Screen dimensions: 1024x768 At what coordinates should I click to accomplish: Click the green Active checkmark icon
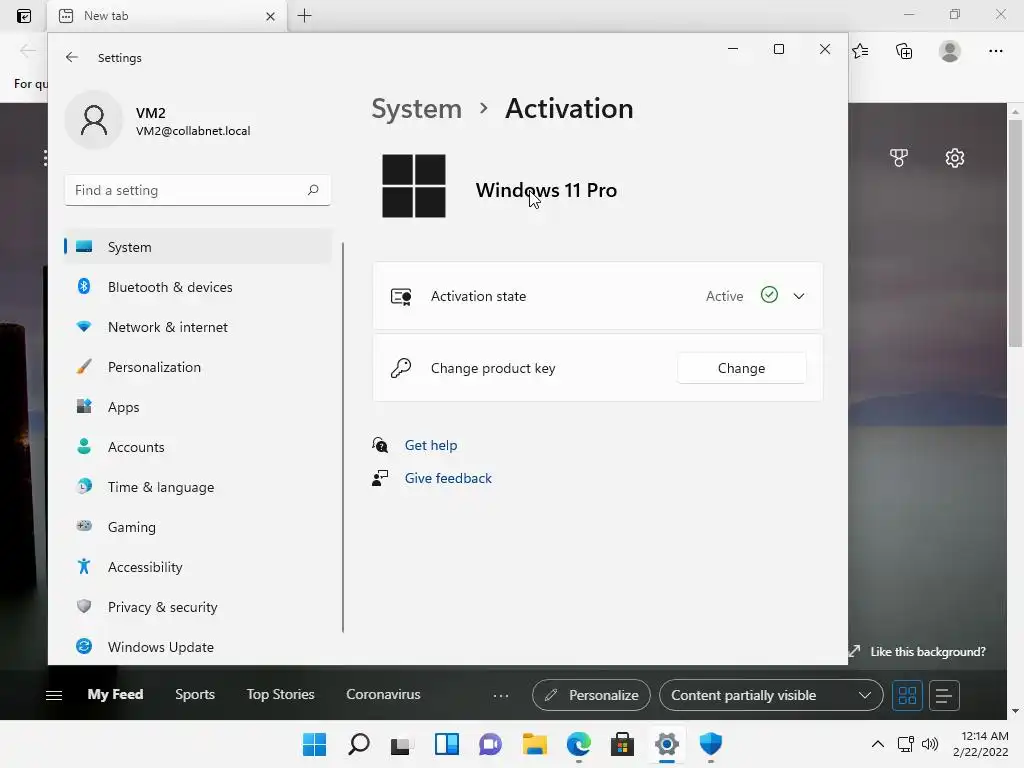tap(769, 295)
